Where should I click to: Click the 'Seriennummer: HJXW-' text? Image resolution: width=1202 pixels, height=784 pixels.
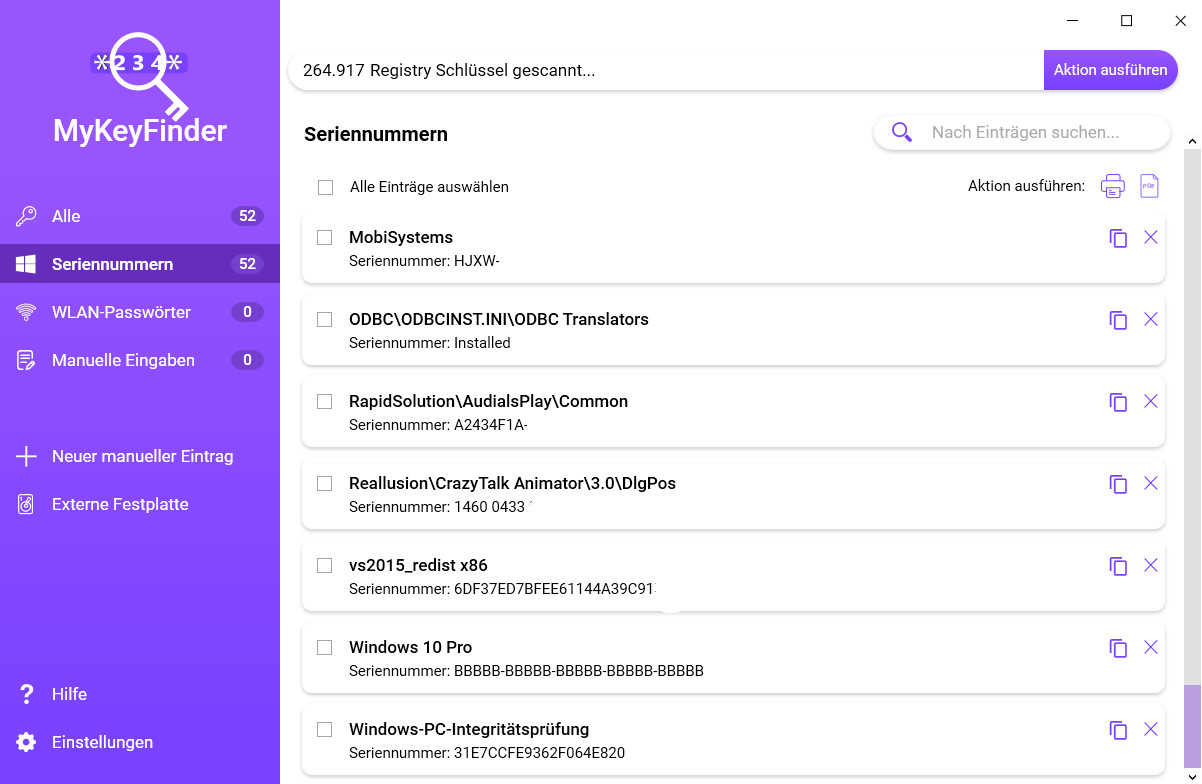point(424,261)
